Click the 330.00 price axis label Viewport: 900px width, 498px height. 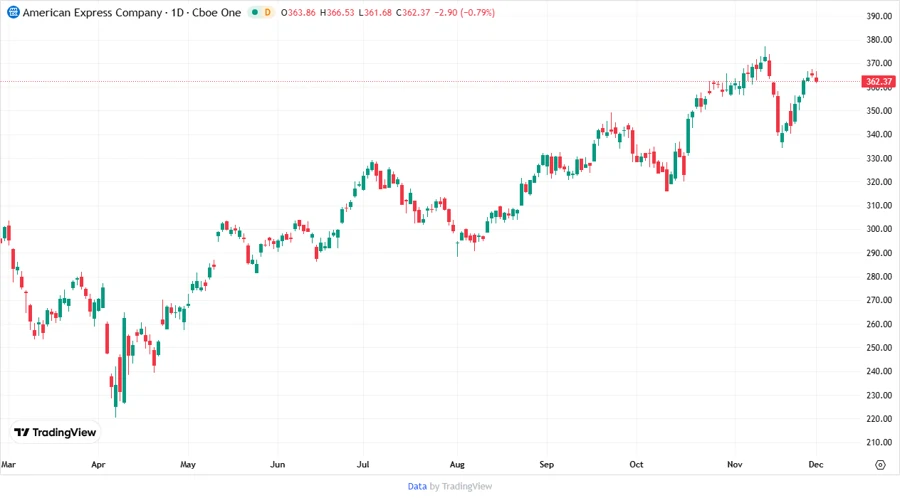coord(879,158)
